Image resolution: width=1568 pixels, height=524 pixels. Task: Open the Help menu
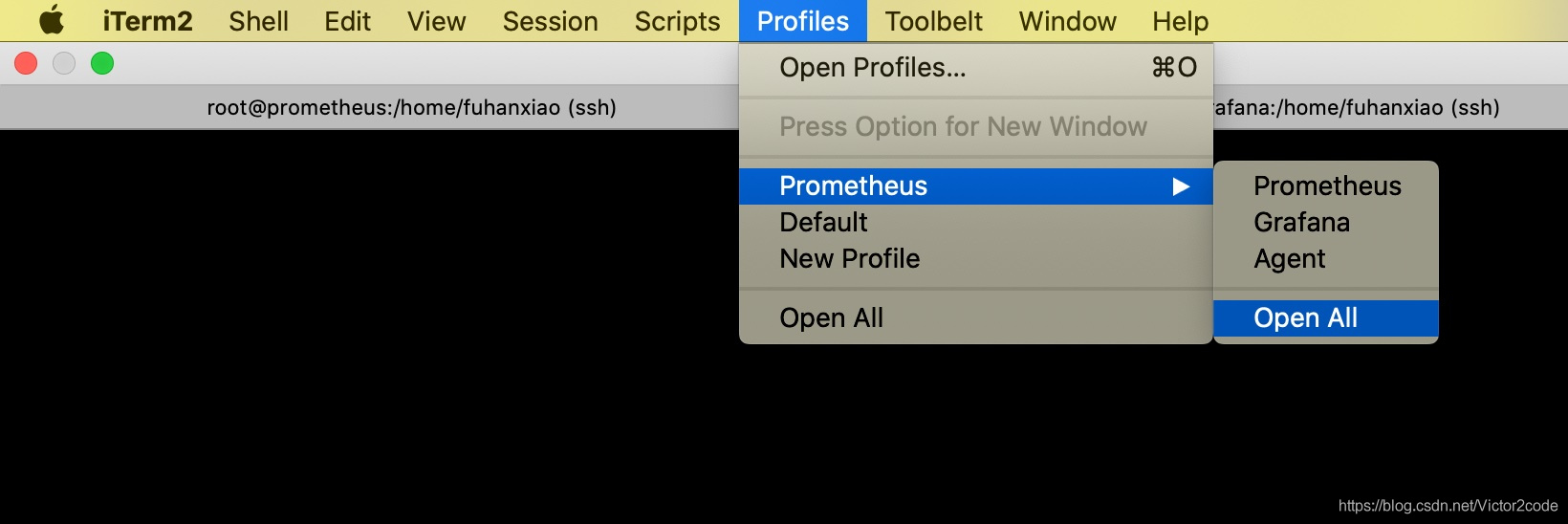[1180, 21]
